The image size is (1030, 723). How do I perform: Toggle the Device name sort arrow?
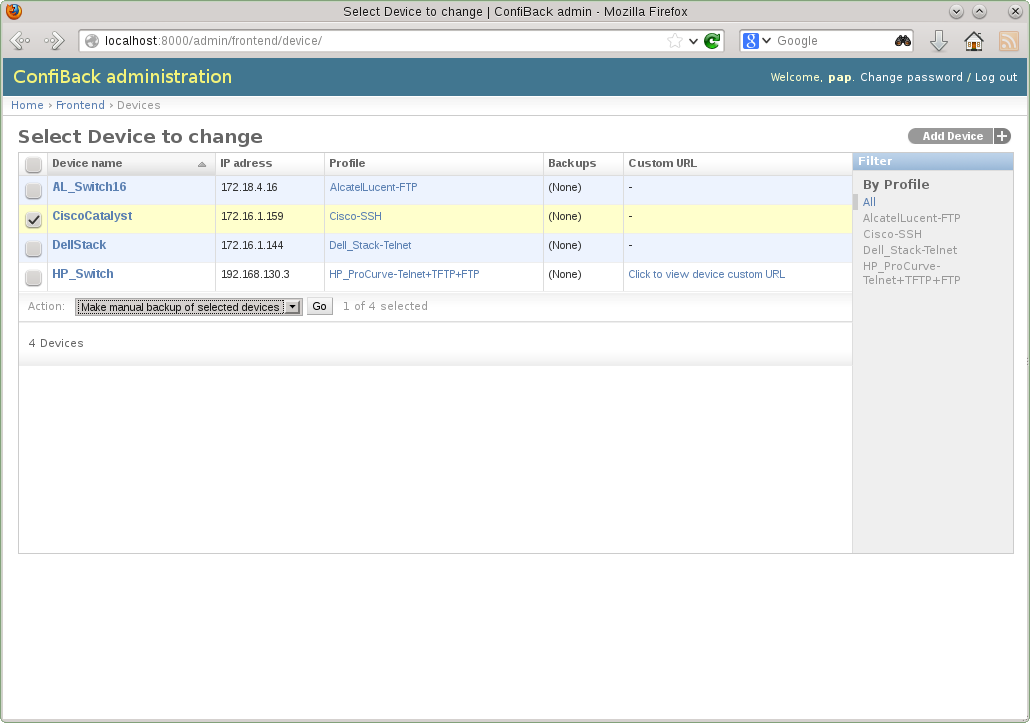point(201,163)
